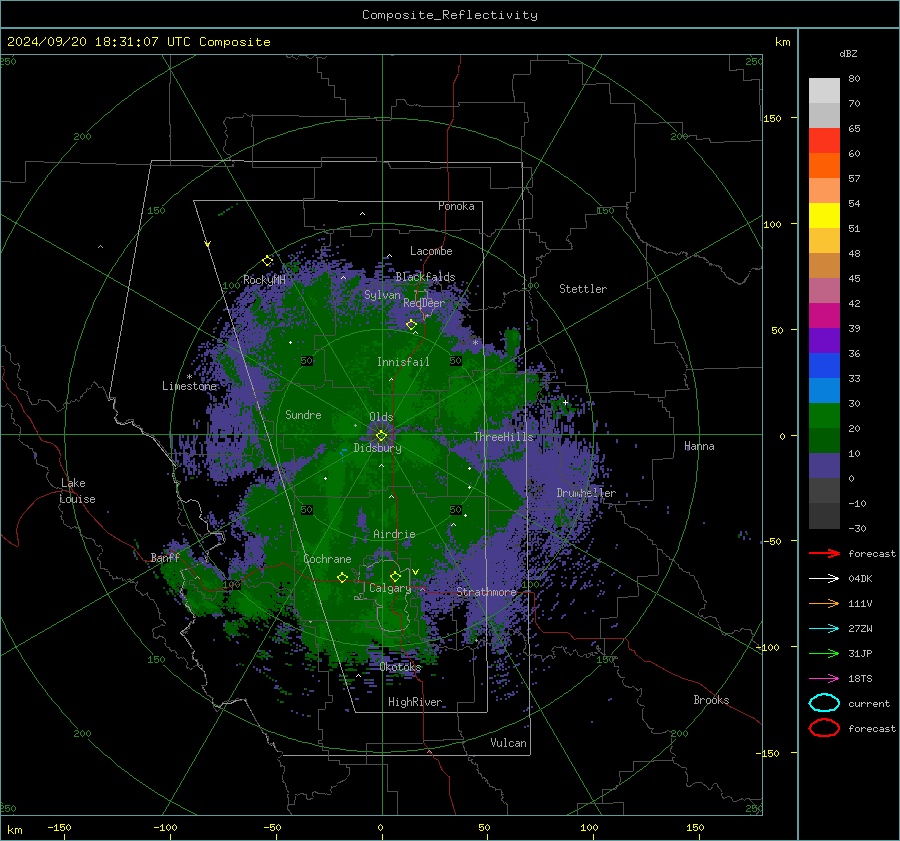Click the HighRiver label on map
Screen dimensions: 900x841
(x=415, y=702)
